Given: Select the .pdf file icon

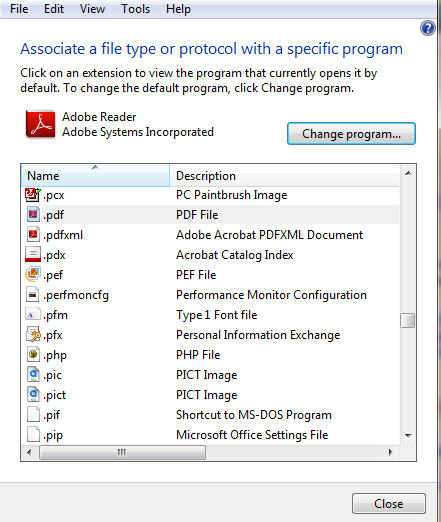Looking at the screenshot, I should 33,215.
